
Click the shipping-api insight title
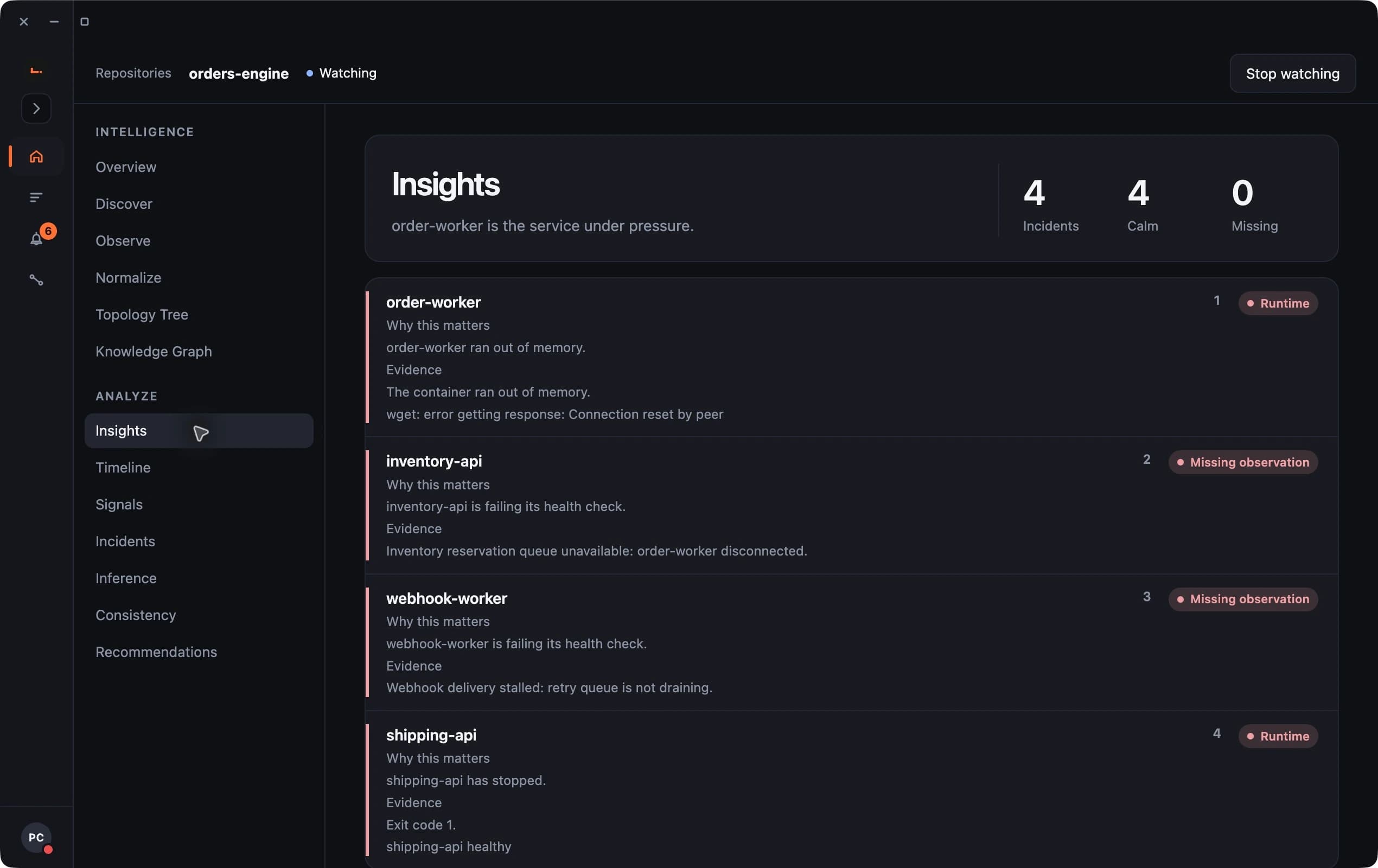click(x=431, y=735)
